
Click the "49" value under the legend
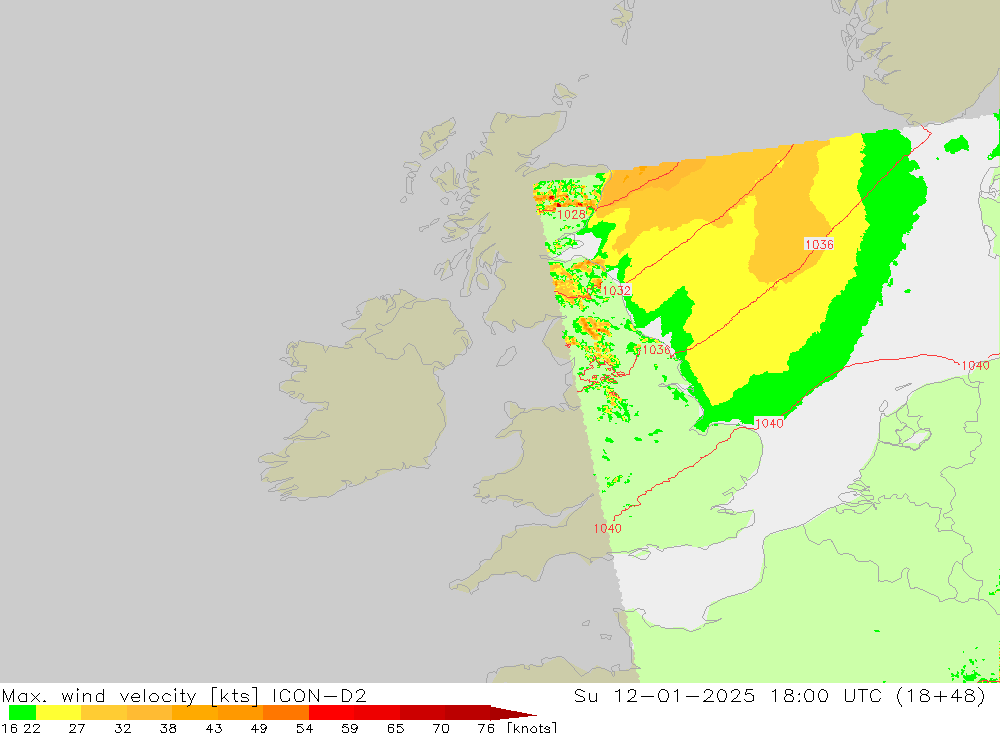coord(259,727)
